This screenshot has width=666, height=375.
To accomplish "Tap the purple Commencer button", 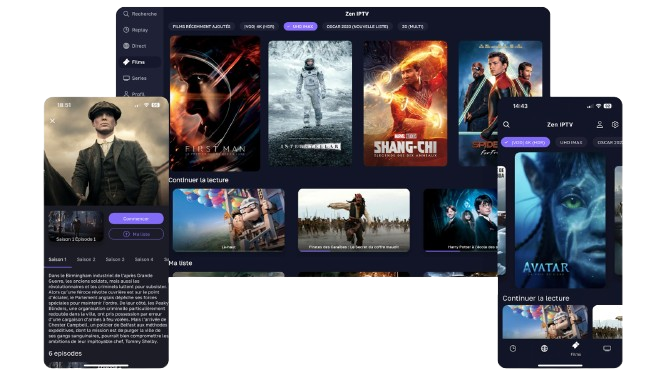I will click(x=136, y=219).
